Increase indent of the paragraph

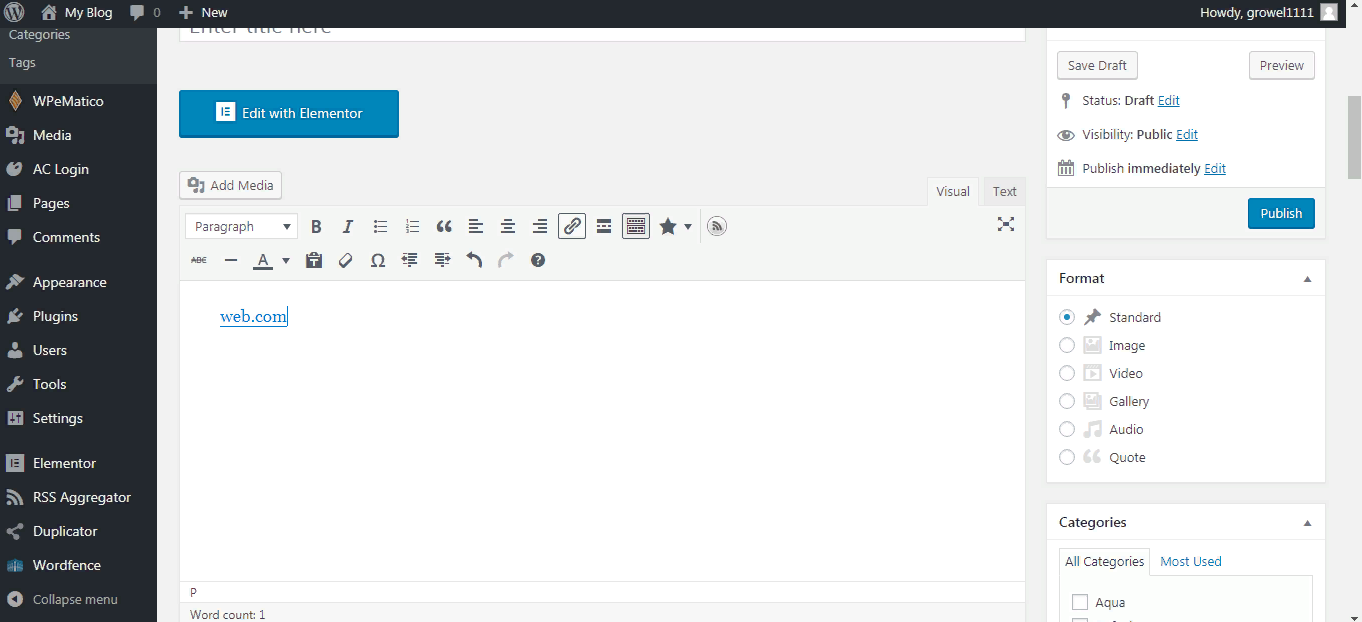click(x=442, y=260)
